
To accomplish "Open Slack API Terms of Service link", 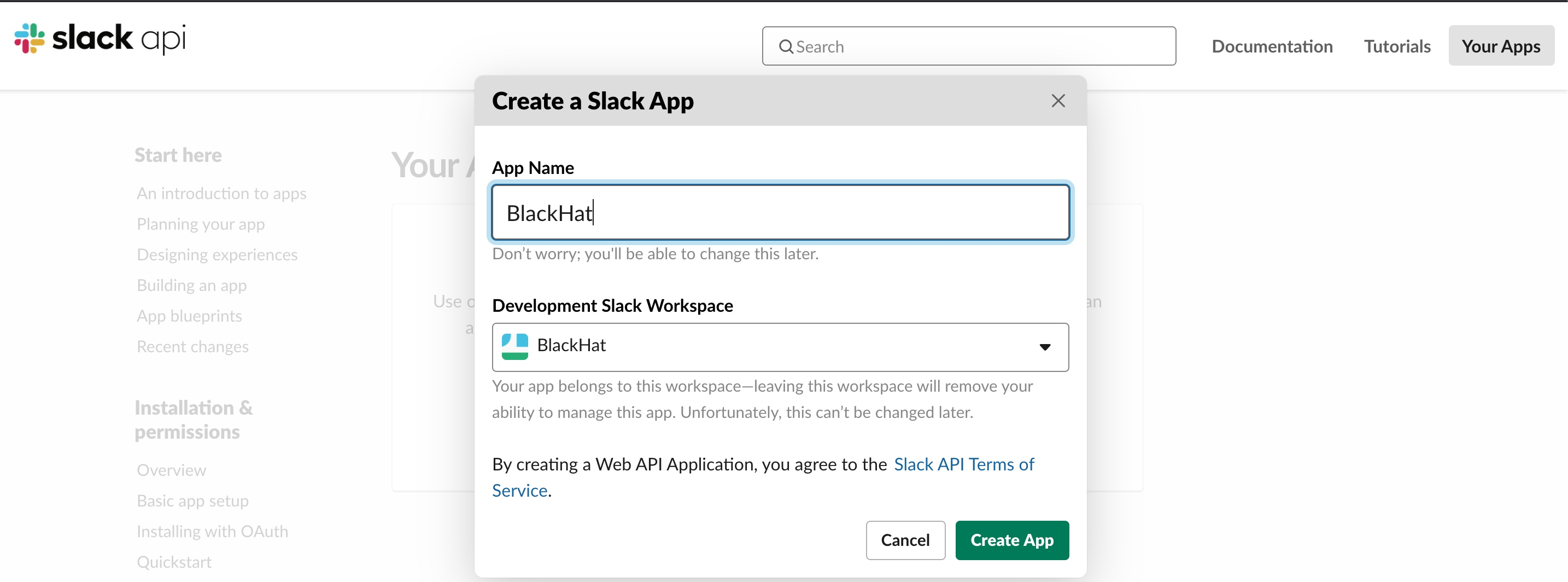I will click(963, 464).
